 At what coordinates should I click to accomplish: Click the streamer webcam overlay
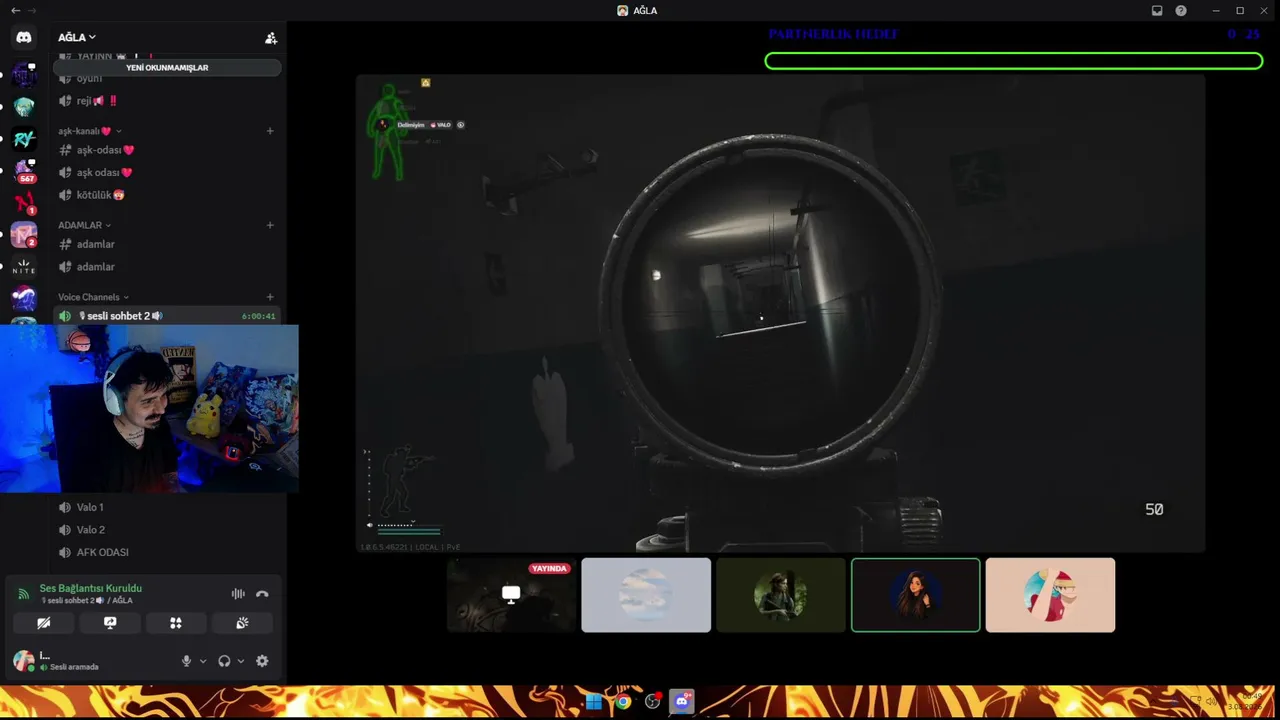[149, 409]
